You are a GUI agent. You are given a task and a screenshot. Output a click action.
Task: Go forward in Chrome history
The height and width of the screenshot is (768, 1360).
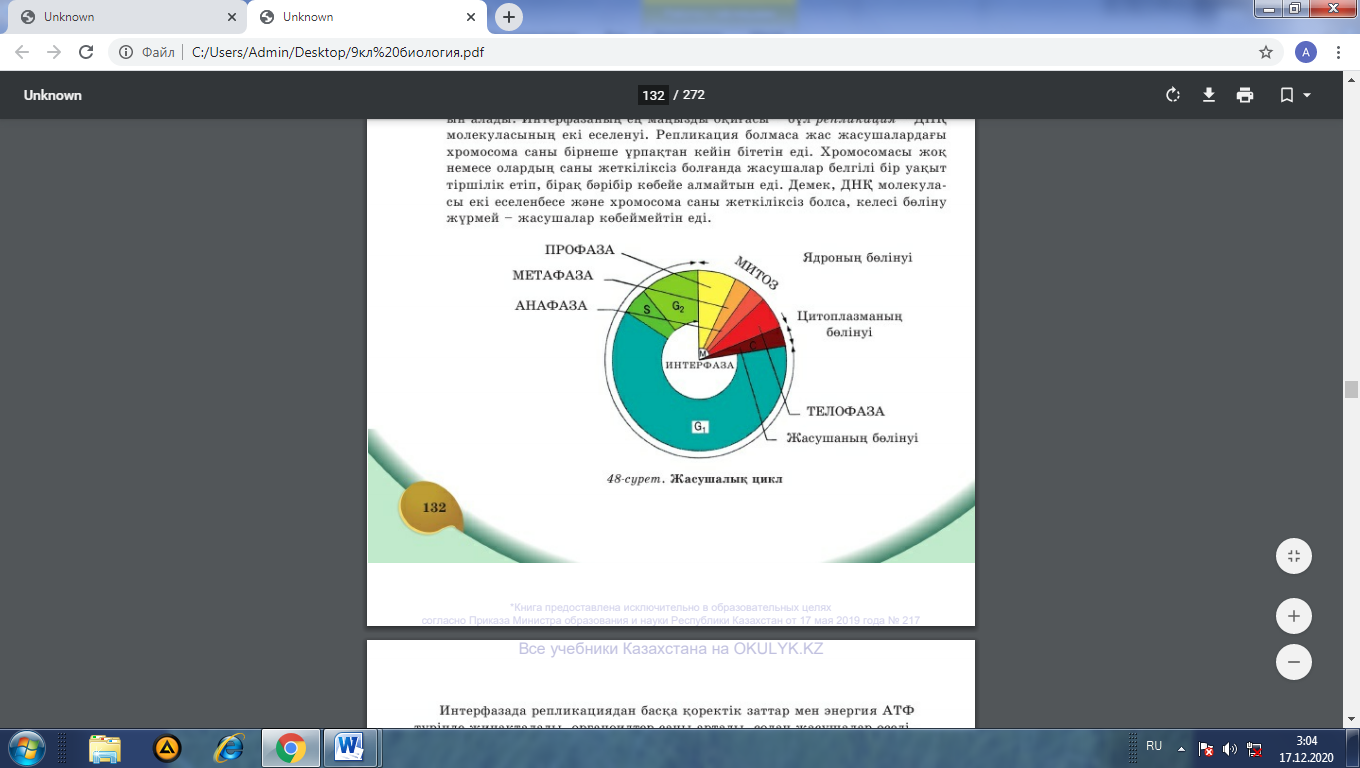click(x=53, y=52)
